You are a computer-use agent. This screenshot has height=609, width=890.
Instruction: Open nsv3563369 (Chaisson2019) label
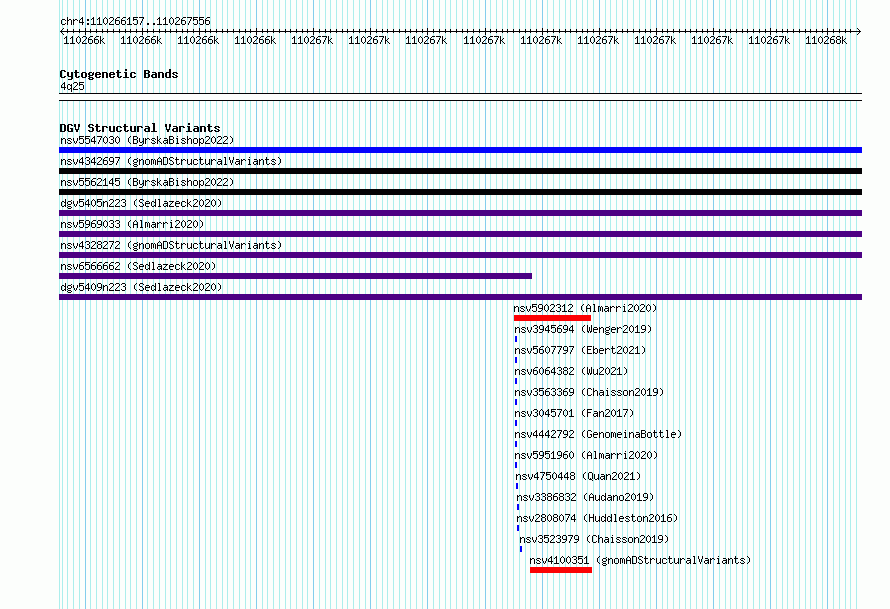click(589, 392)
